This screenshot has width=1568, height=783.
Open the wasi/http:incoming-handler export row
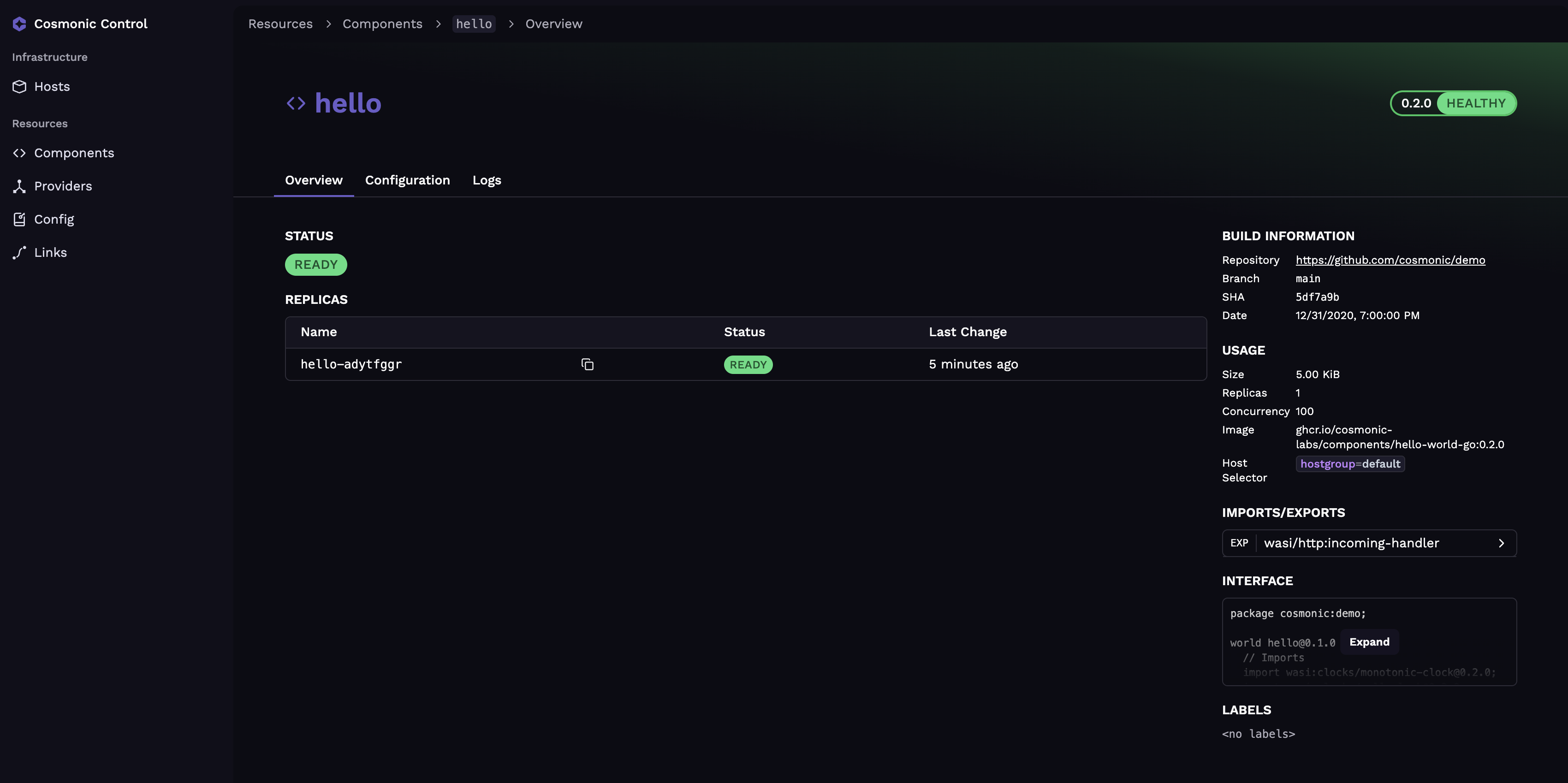[1351, 543]
